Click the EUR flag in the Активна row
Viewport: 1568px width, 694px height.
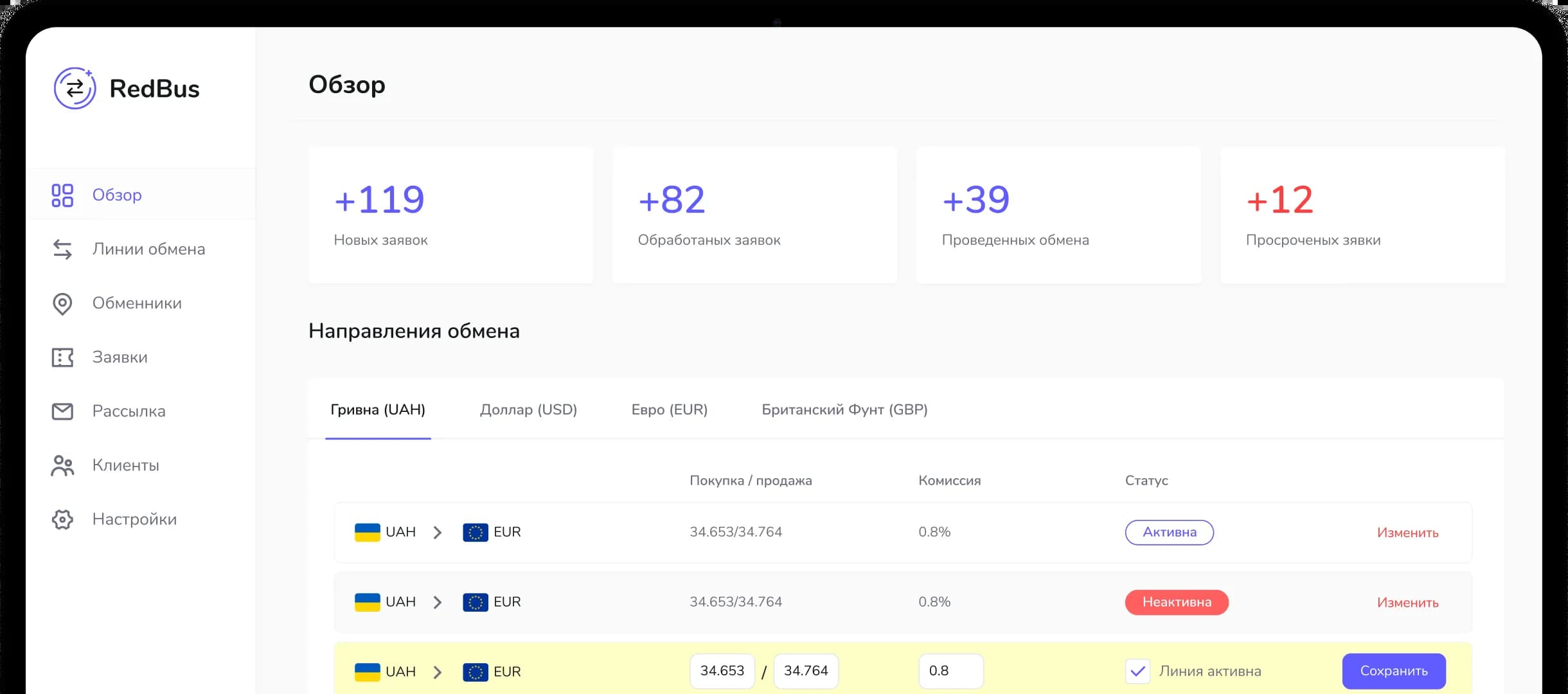tap(476, 533)
